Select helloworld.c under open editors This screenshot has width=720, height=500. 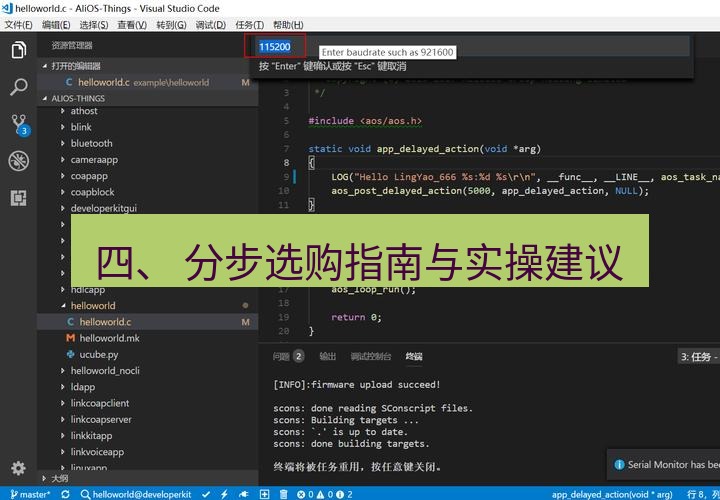coord(148,82)
